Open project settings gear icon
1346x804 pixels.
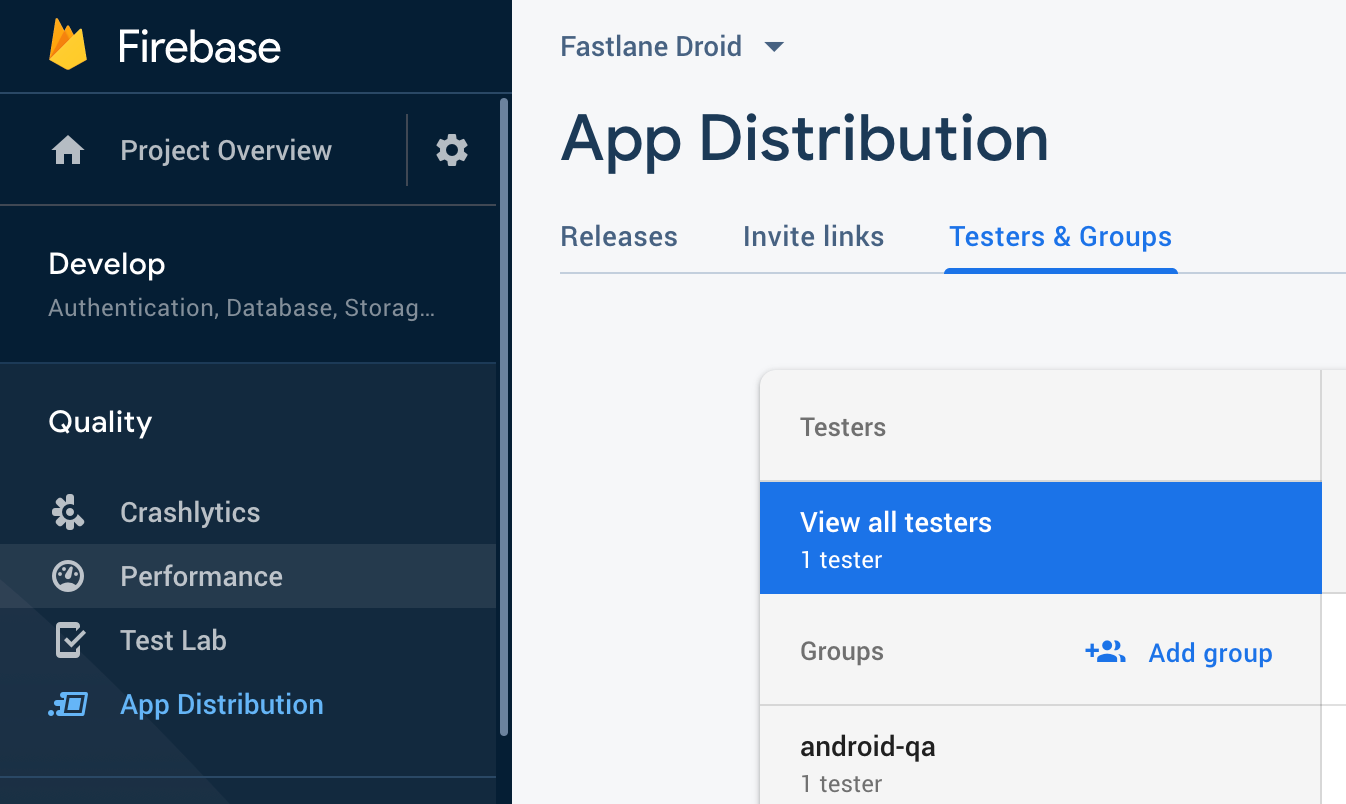(452, 150)
